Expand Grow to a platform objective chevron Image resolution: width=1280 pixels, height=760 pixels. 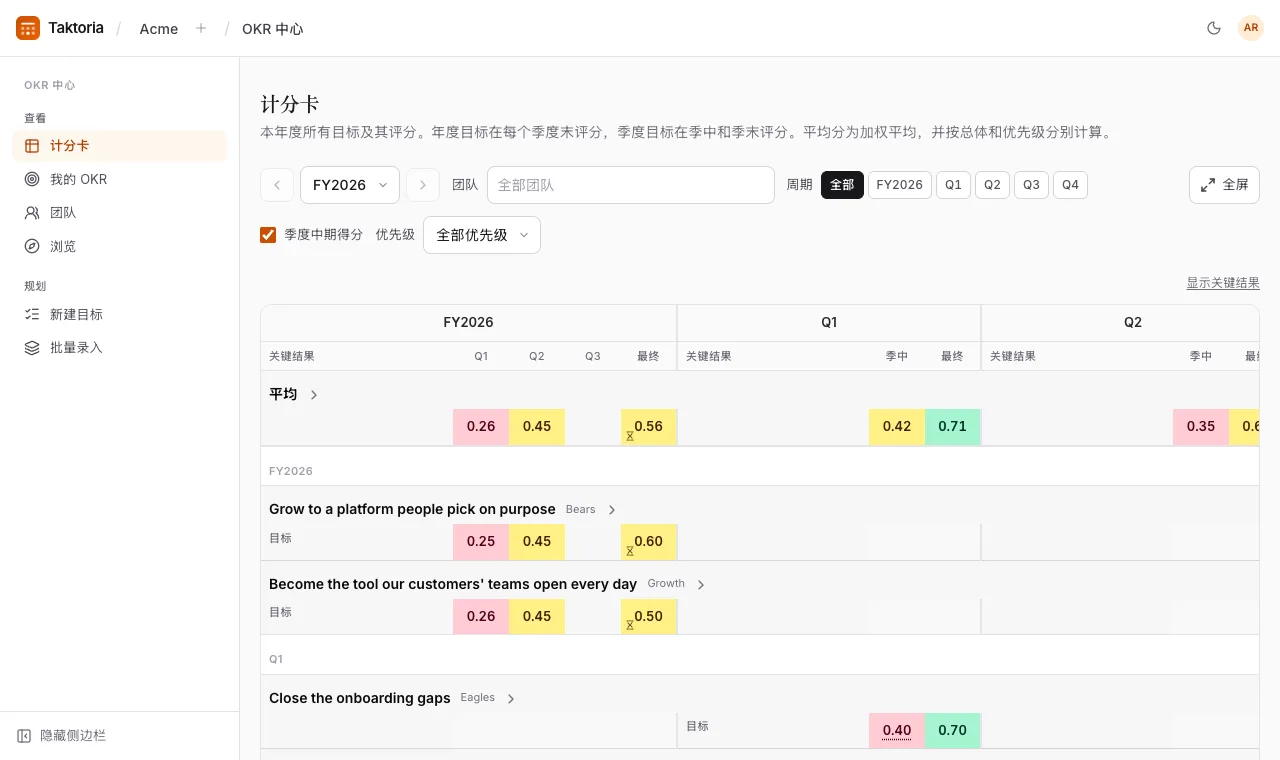point(612,510)
